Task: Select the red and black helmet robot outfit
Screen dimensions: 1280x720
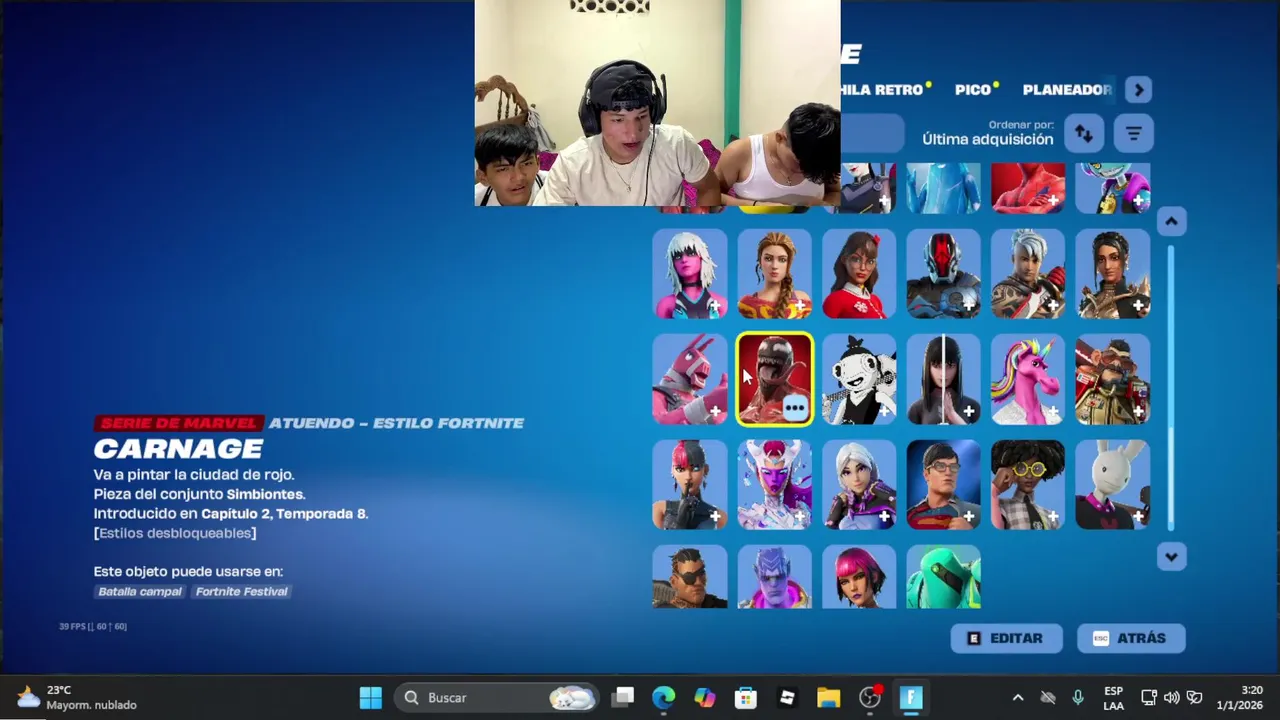Action: (x=944, y=274)
